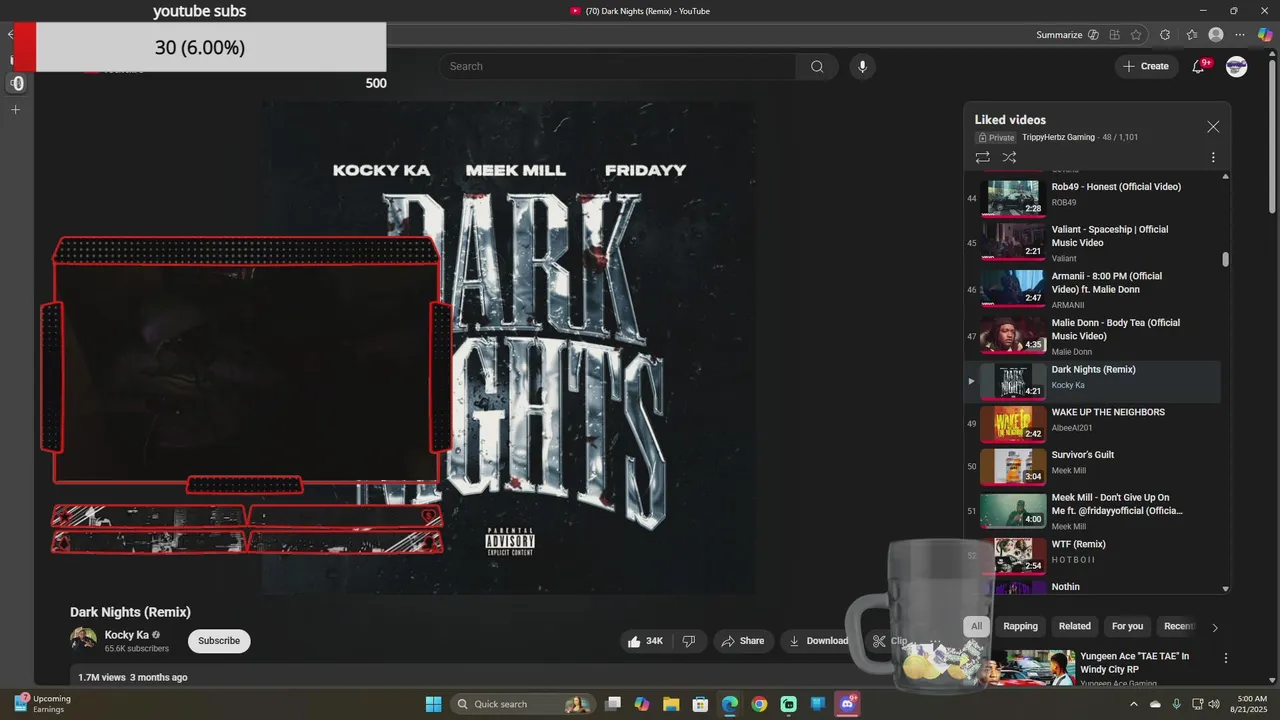The image size is (1280, 720).
Task: Focus the YouTube Search field
Action: (618, 66)
